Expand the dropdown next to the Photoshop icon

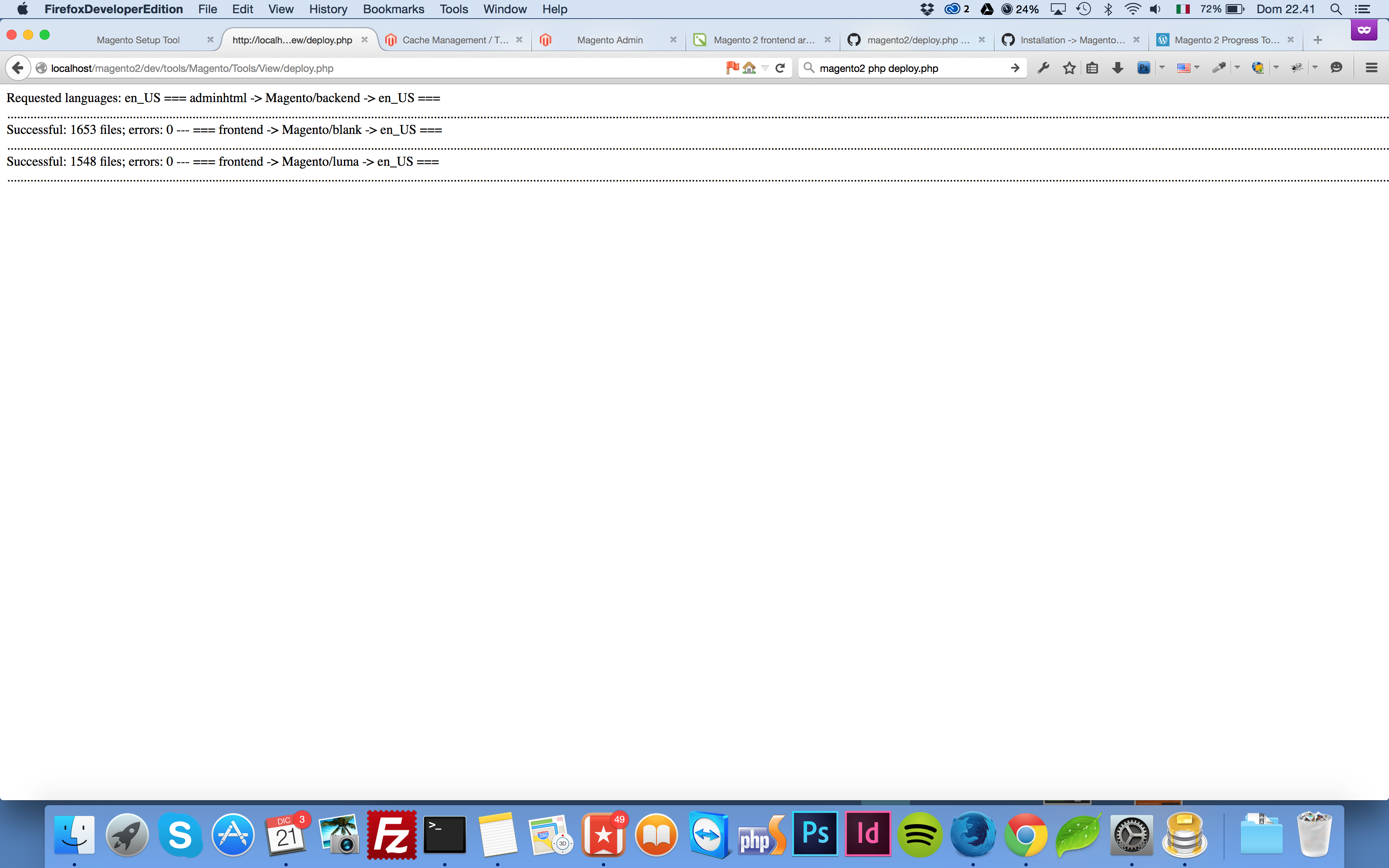(x=1162, y=68)
